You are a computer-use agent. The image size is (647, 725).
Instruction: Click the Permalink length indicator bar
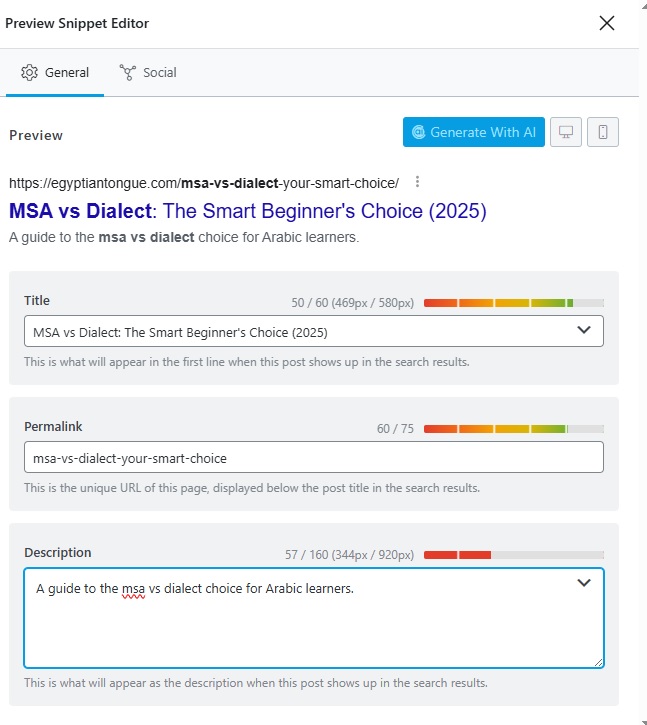[x=513, y=429]
